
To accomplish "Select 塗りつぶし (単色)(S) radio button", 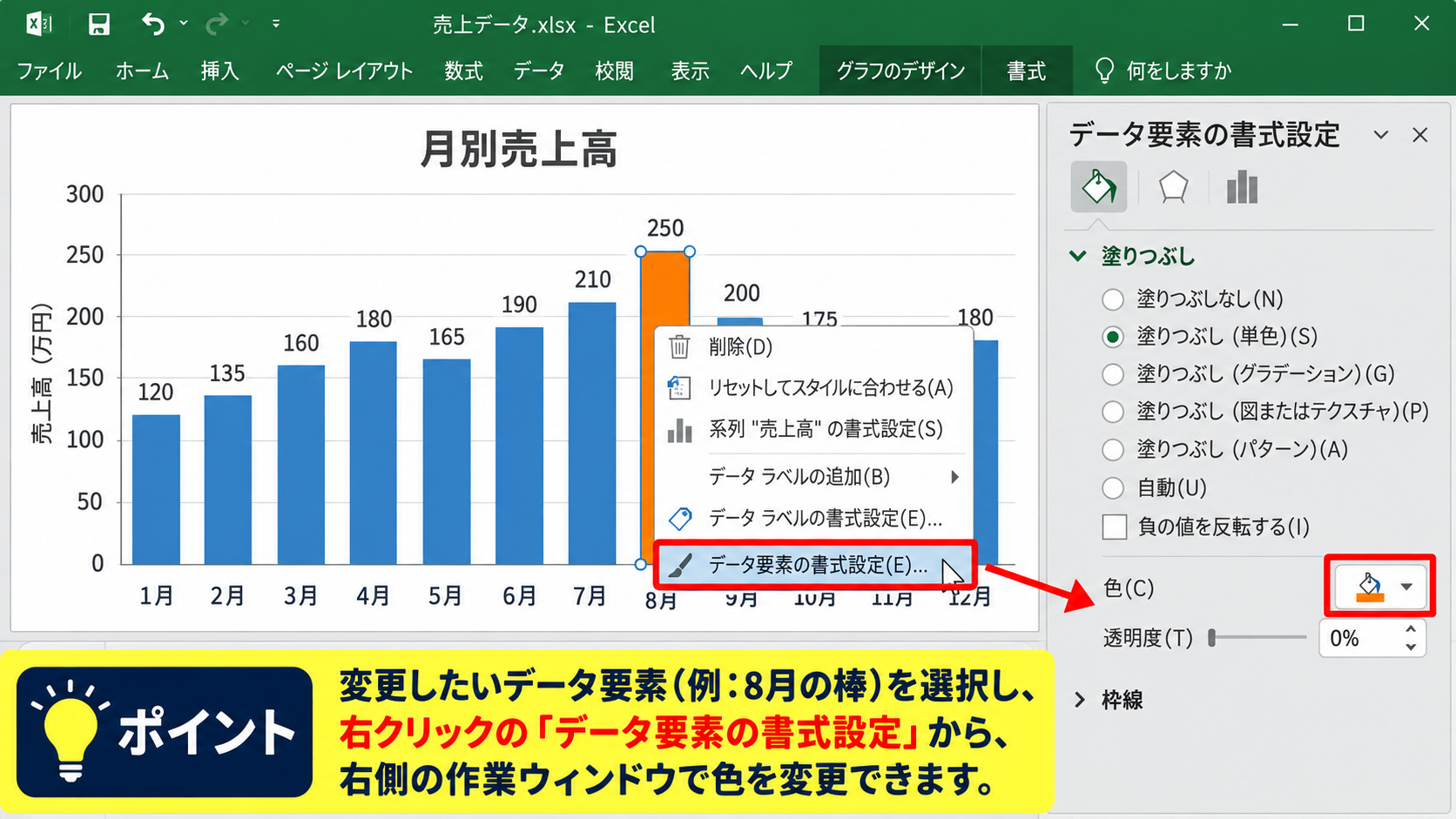I will tap(1113, 337).
